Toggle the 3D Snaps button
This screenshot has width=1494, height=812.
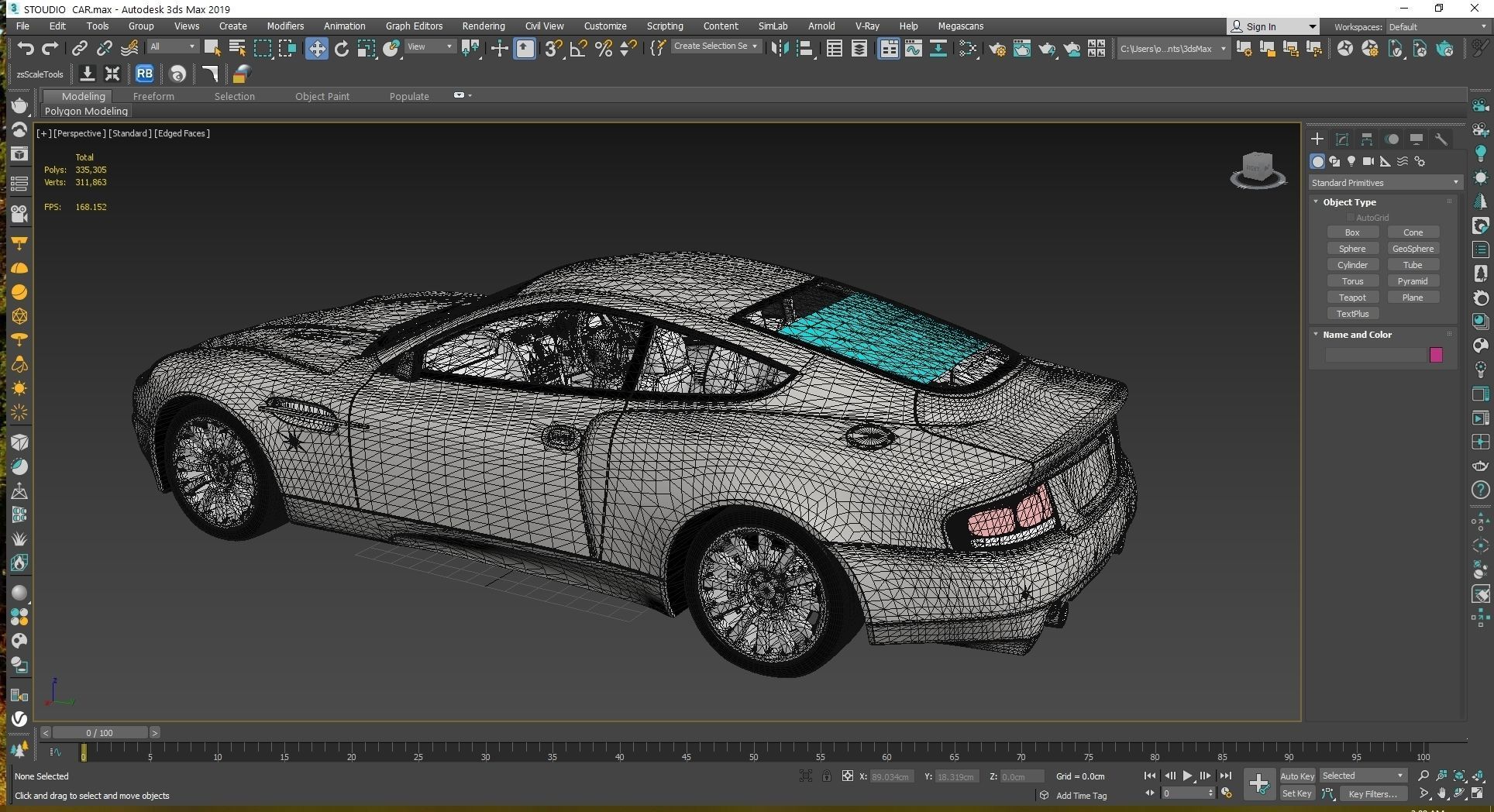coord(553,49)
